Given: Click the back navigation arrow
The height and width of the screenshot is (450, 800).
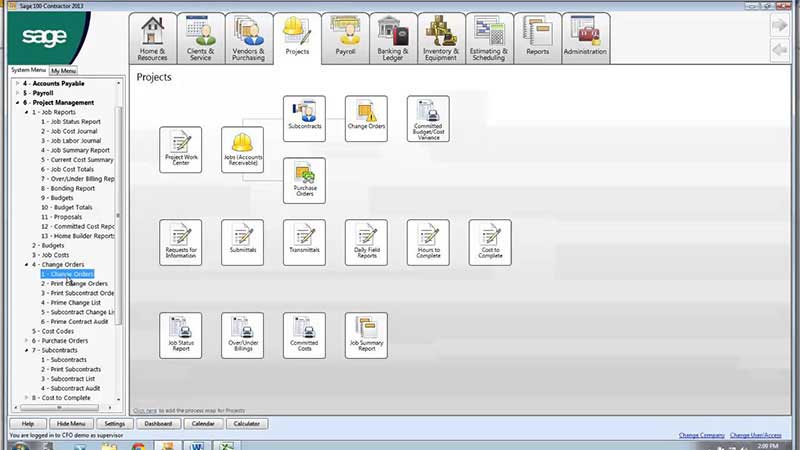Looking at the screenshot, I should pyautogui.click(x=780, y=50).
